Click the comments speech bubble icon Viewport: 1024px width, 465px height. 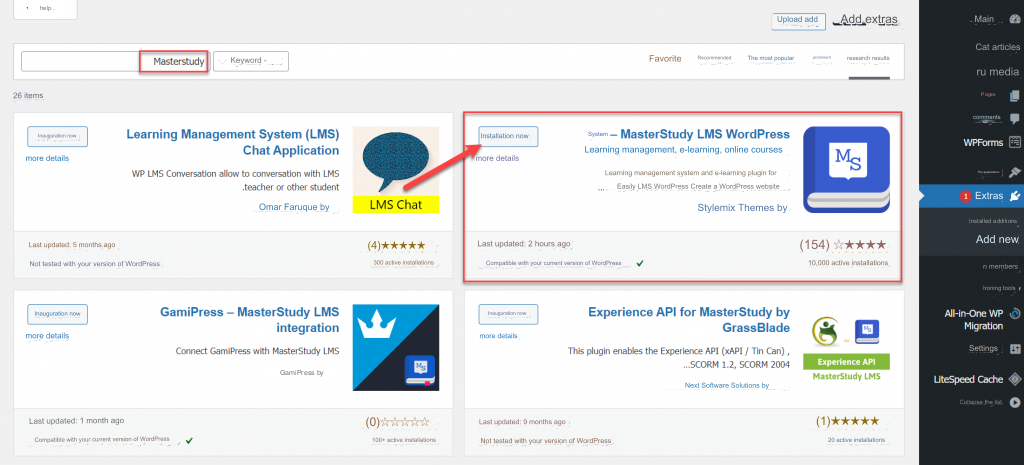(x=1014, y=118)
